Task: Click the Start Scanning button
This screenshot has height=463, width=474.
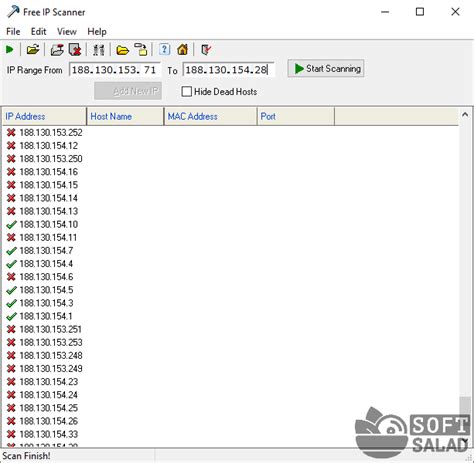Action: point(326,69)
